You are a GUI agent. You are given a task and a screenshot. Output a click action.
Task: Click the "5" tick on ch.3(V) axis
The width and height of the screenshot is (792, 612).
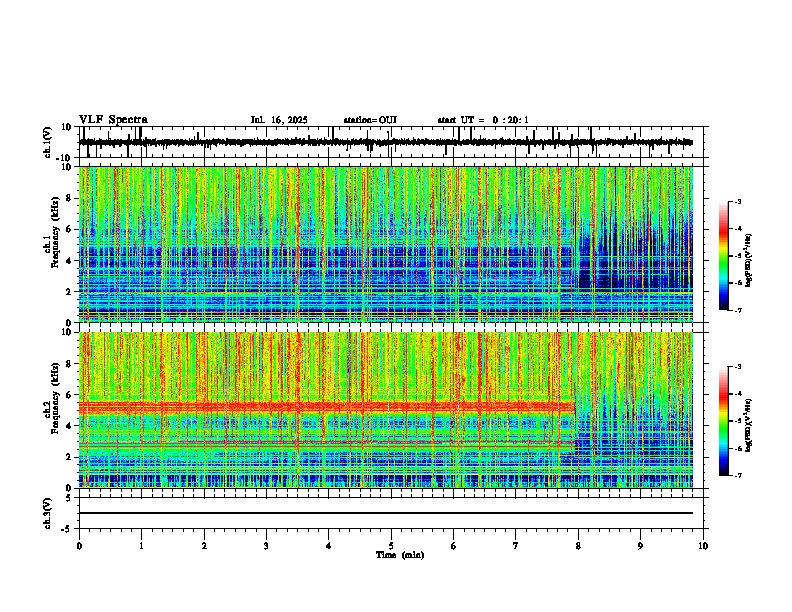70,498
